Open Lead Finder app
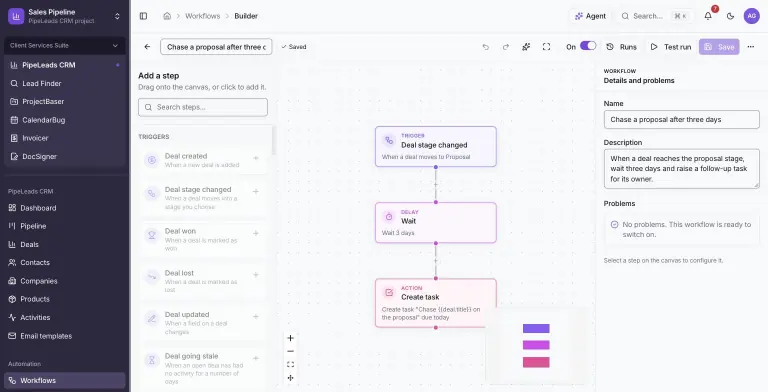This screenshot has height=392, width=768. [x=64, y=83]
